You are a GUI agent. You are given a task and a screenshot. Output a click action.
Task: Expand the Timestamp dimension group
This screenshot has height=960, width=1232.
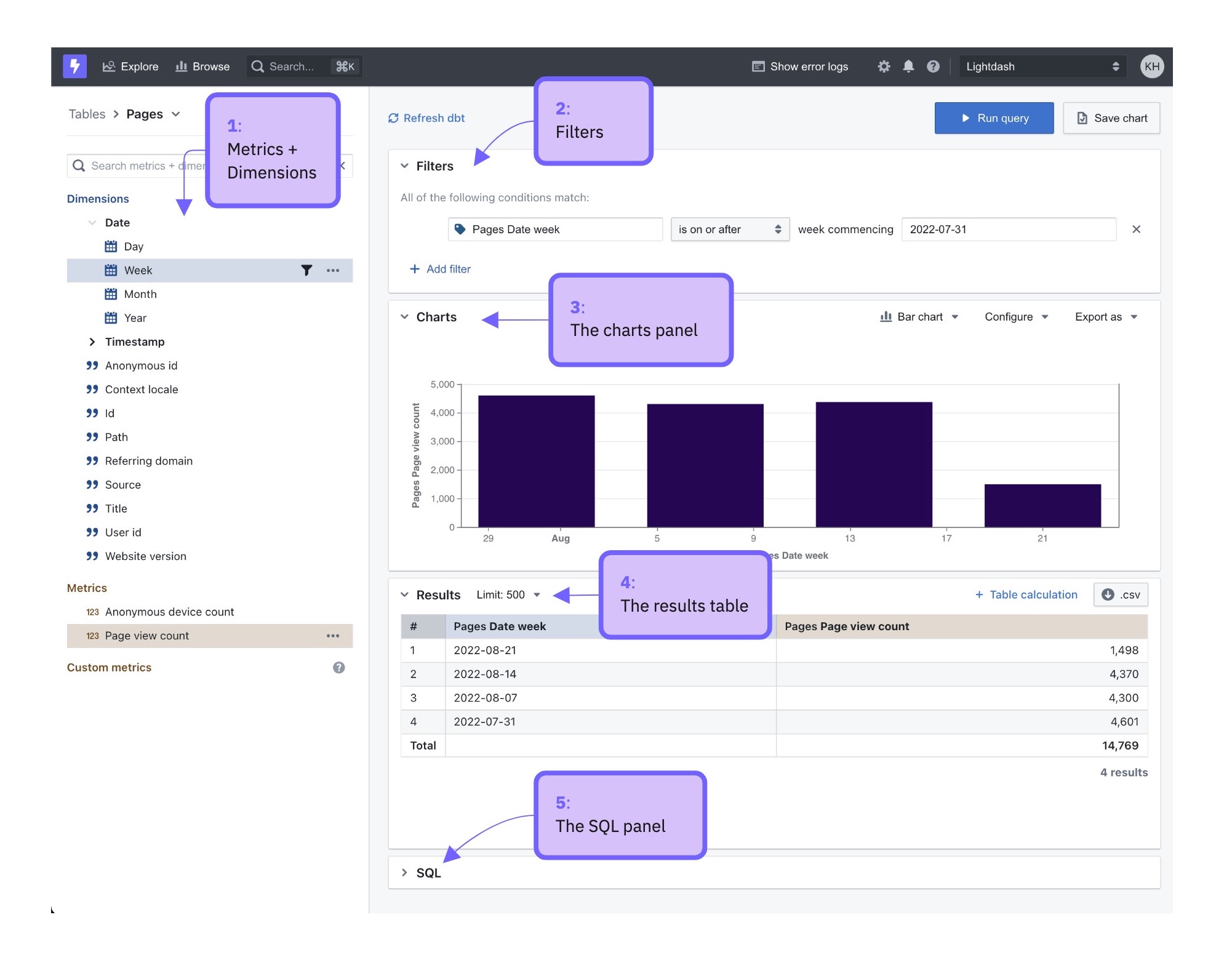coord(92,342)
